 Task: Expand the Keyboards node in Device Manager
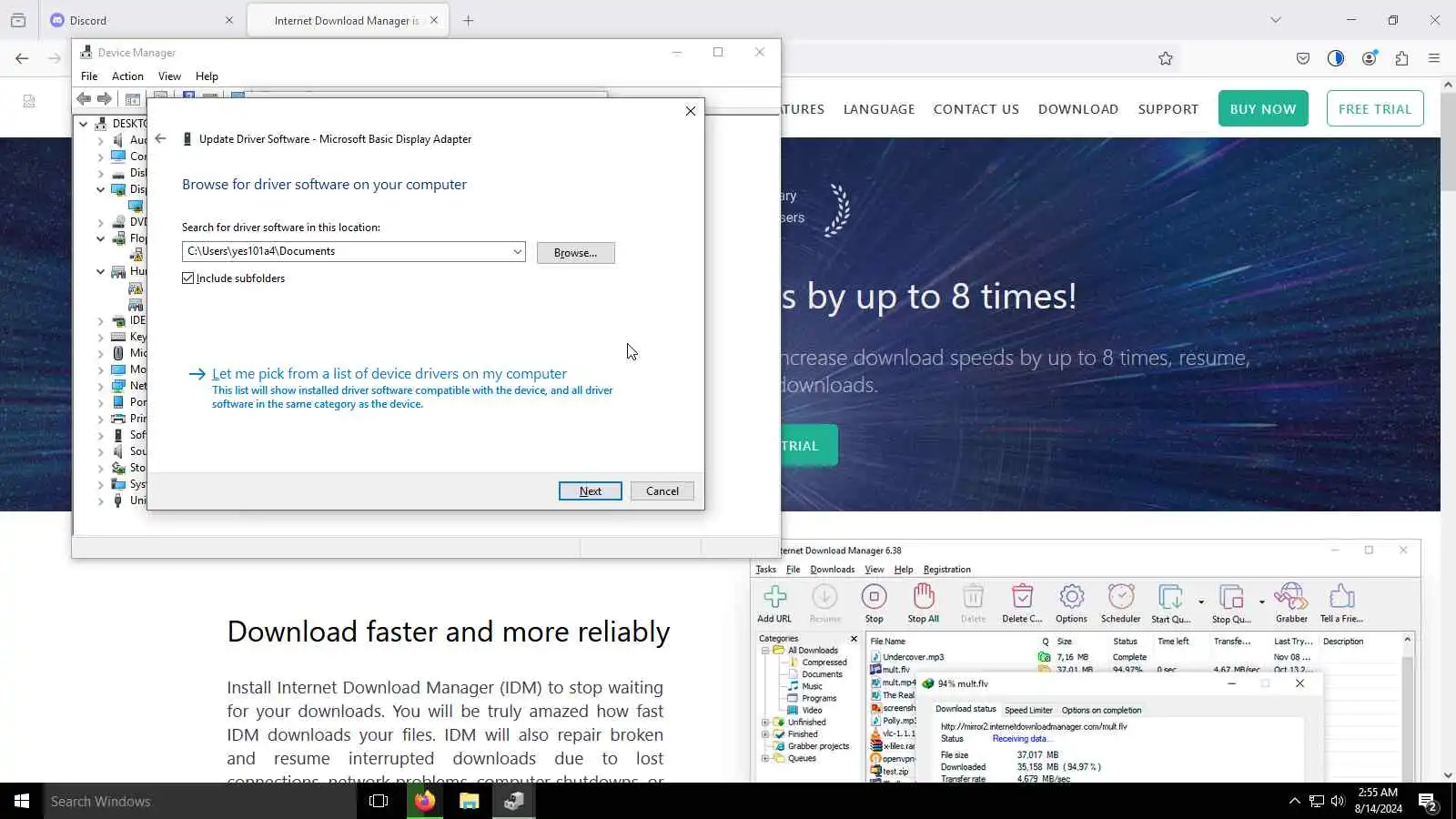100,337
